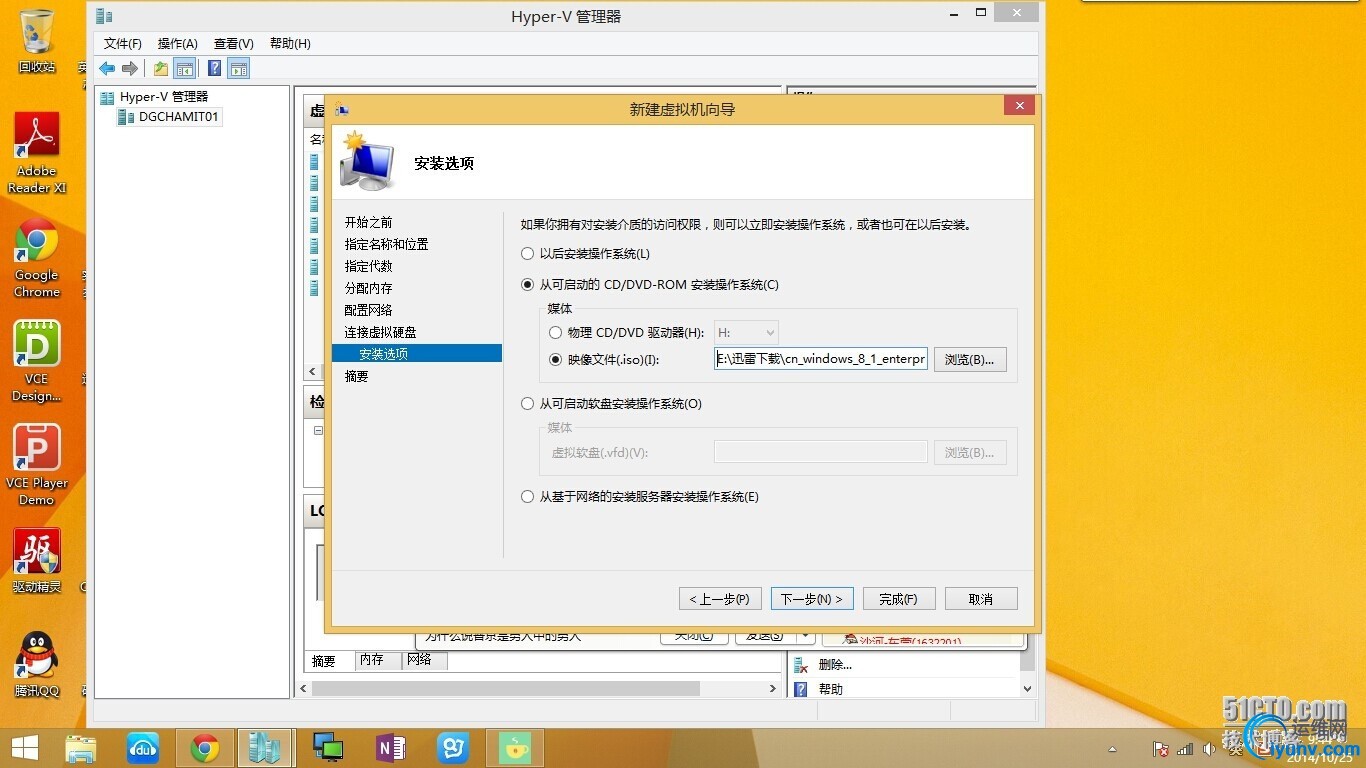This screenshot has width=1366, height=768.
Task: Click the volume speaker tray icon
Action: [x=1208, y=748]
